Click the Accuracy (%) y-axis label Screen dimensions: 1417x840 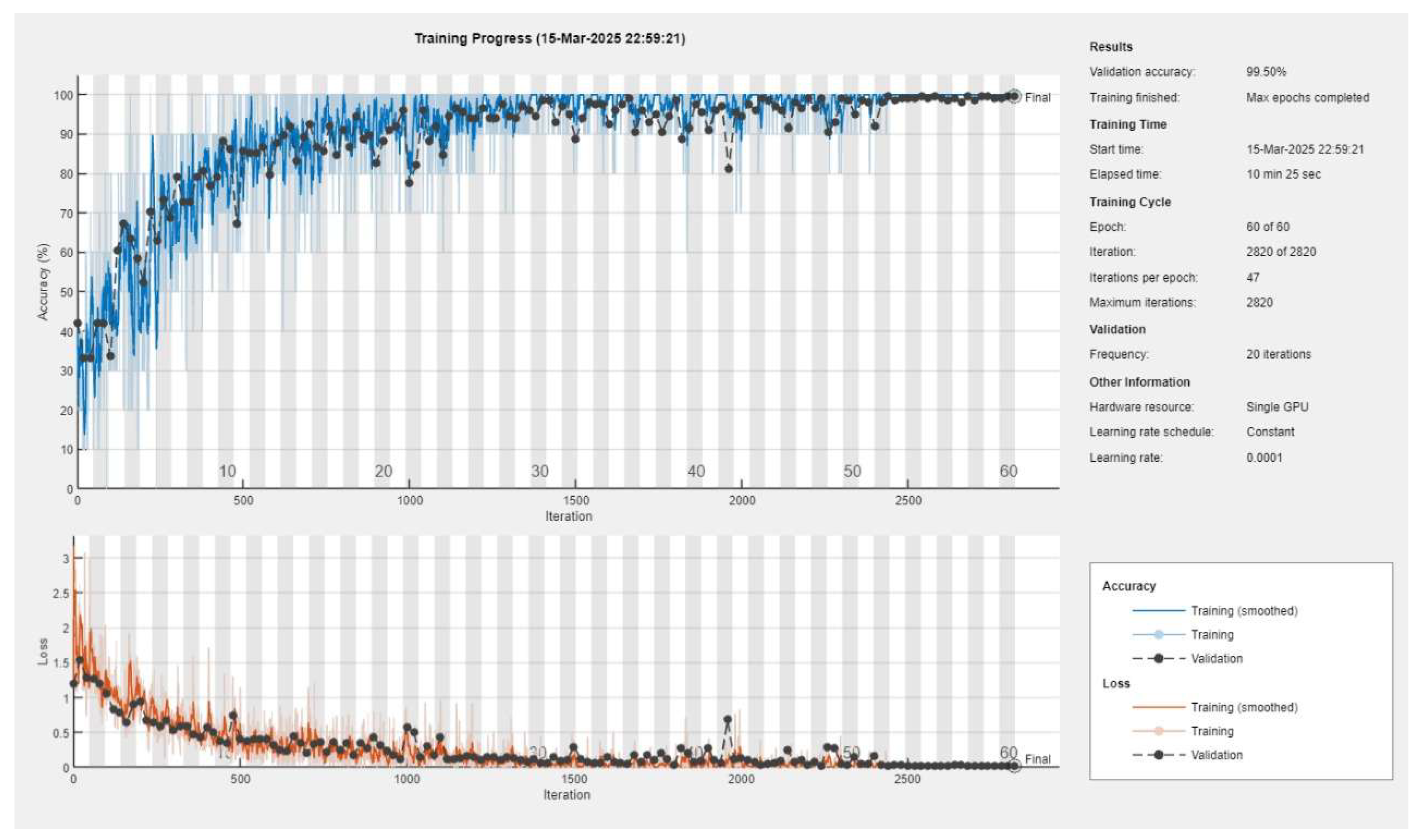43,282
